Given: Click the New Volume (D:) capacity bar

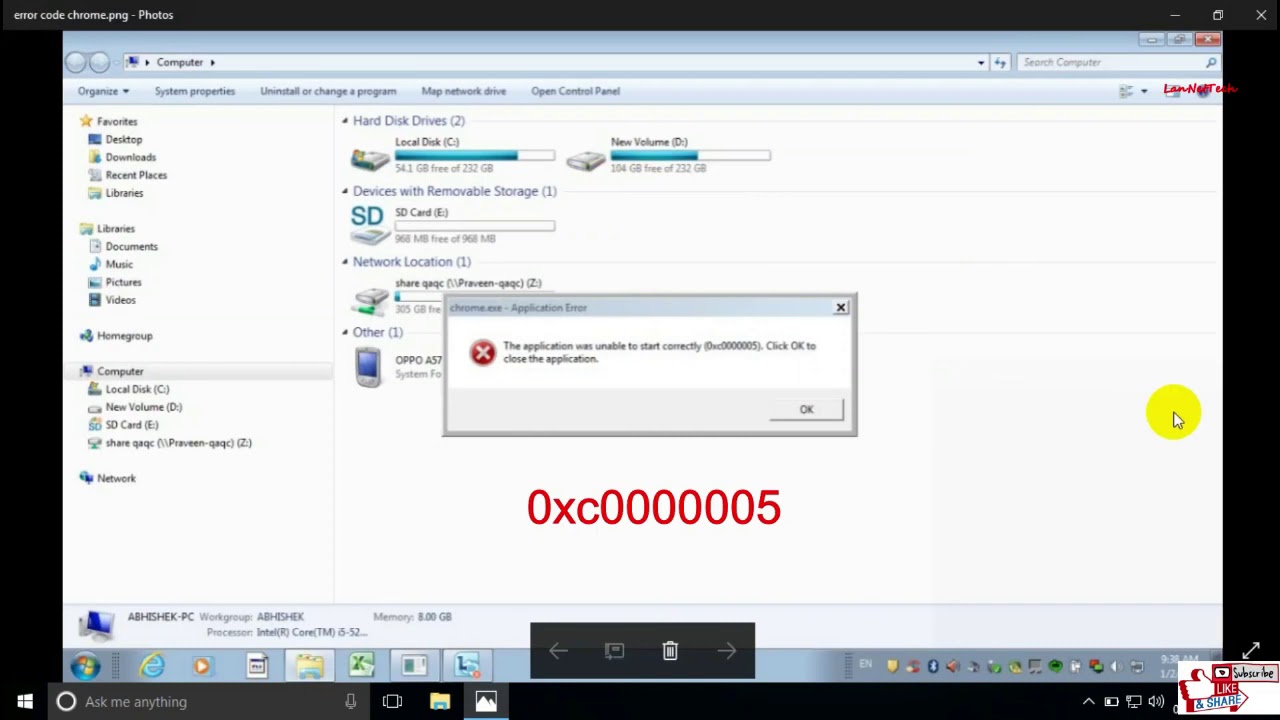Looking at the screenshot, I should coord(691,155).
